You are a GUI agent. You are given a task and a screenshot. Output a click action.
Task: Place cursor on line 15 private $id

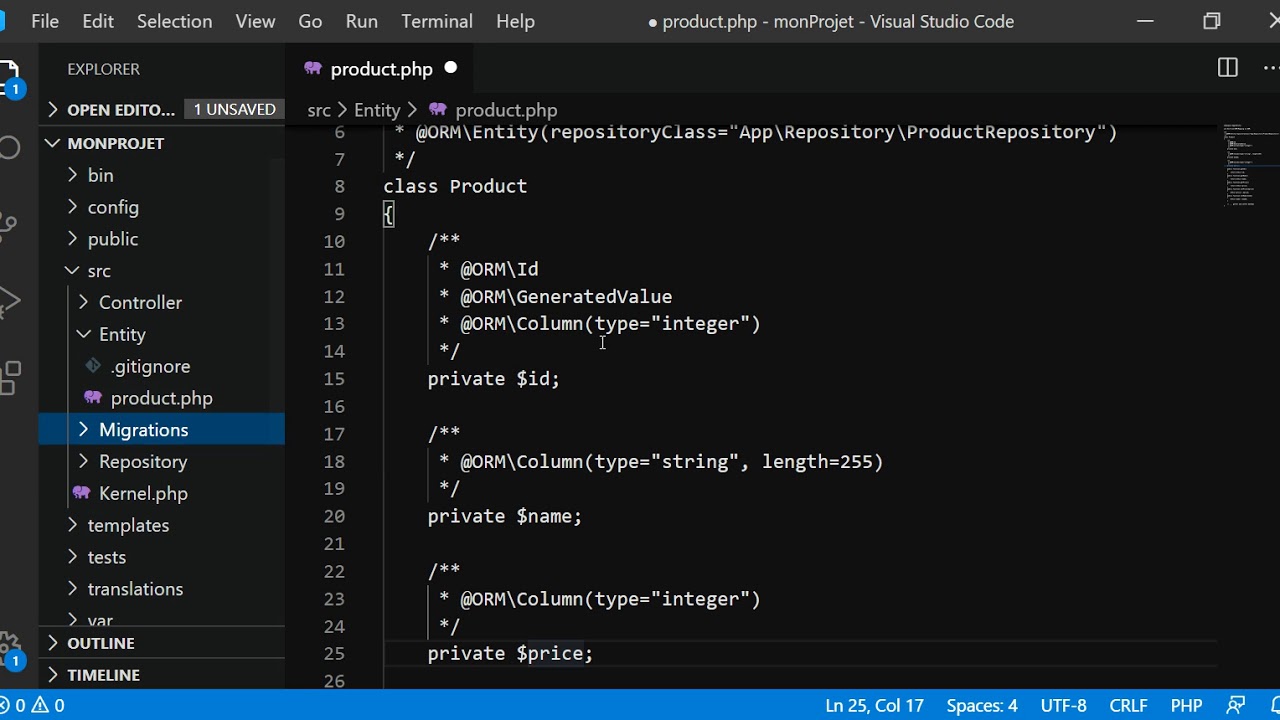(x=494, y=379)
